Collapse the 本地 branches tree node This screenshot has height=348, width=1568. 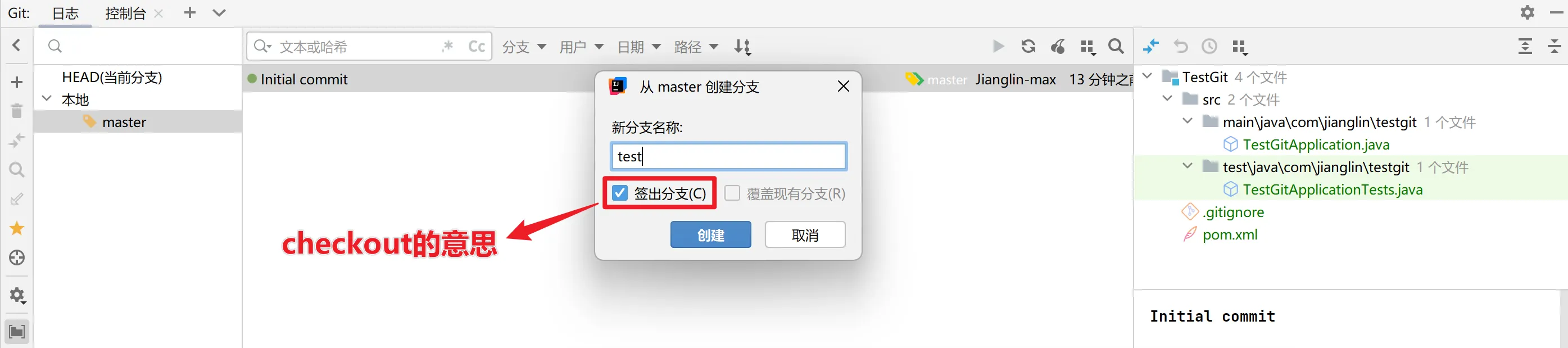click(47, 98)
